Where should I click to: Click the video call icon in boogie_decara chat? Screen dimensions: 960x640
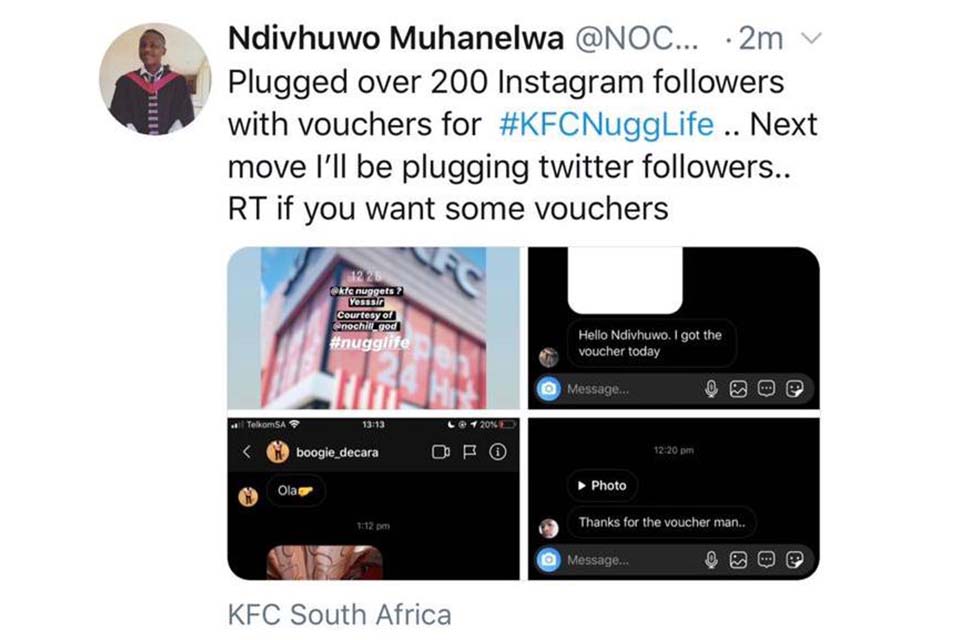pyautogui.click(x=441, y=452)
